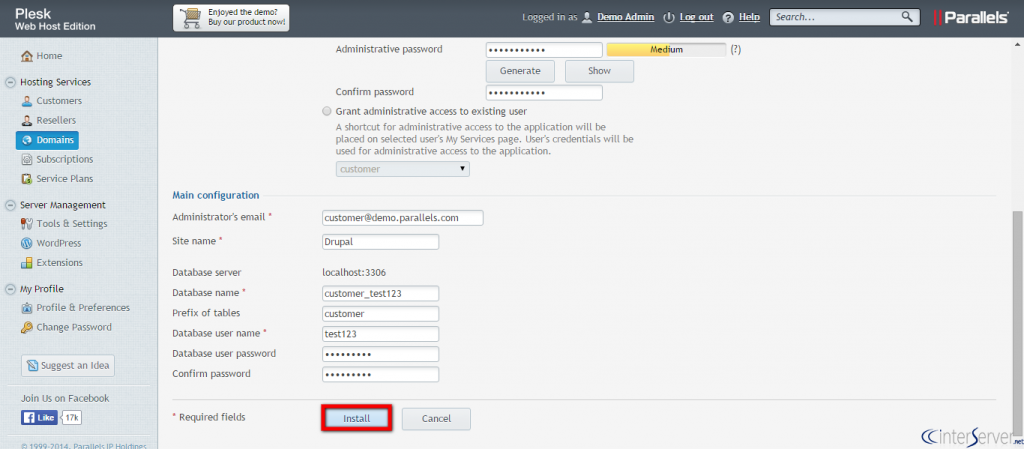Click the Service Plans icon
Image resolution: width=1024 pixels, height=449 pixels.
27,179
